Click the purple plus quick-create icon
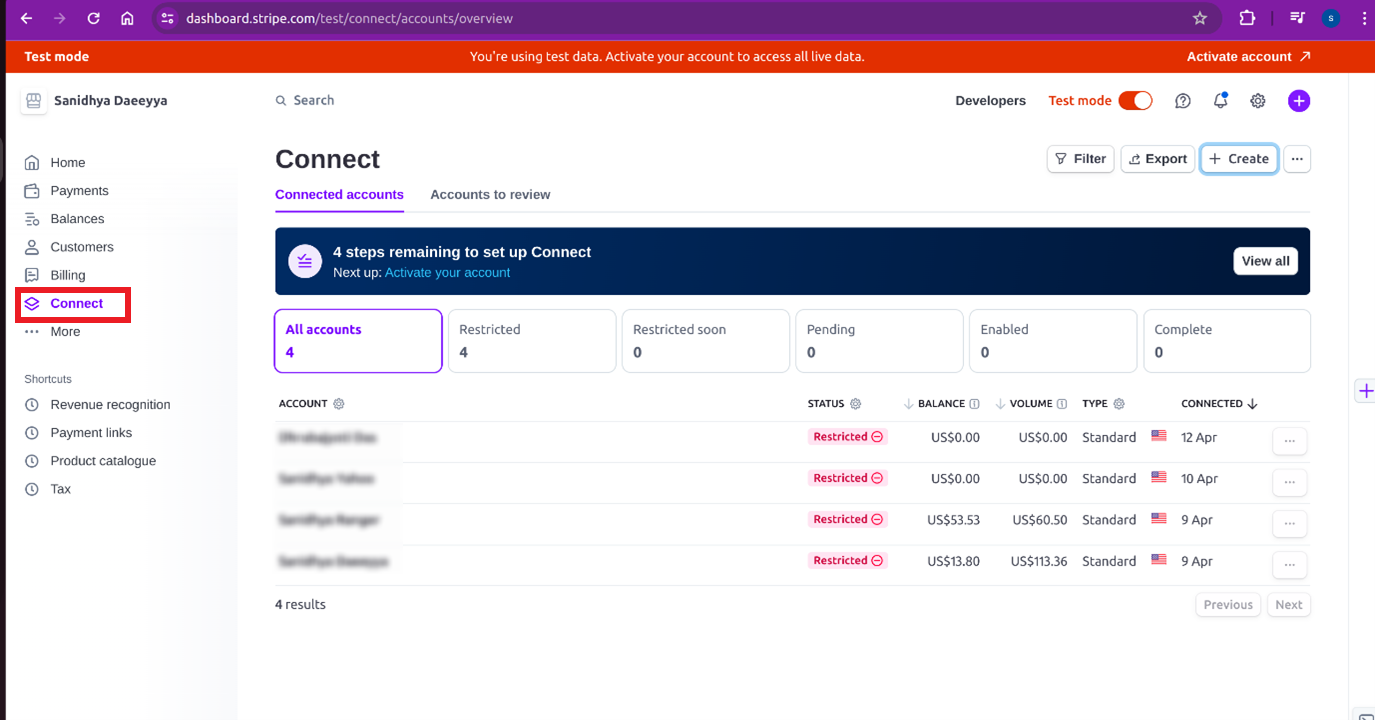Viewport: 1375px width, 720px height. (x=1298, y=101)
